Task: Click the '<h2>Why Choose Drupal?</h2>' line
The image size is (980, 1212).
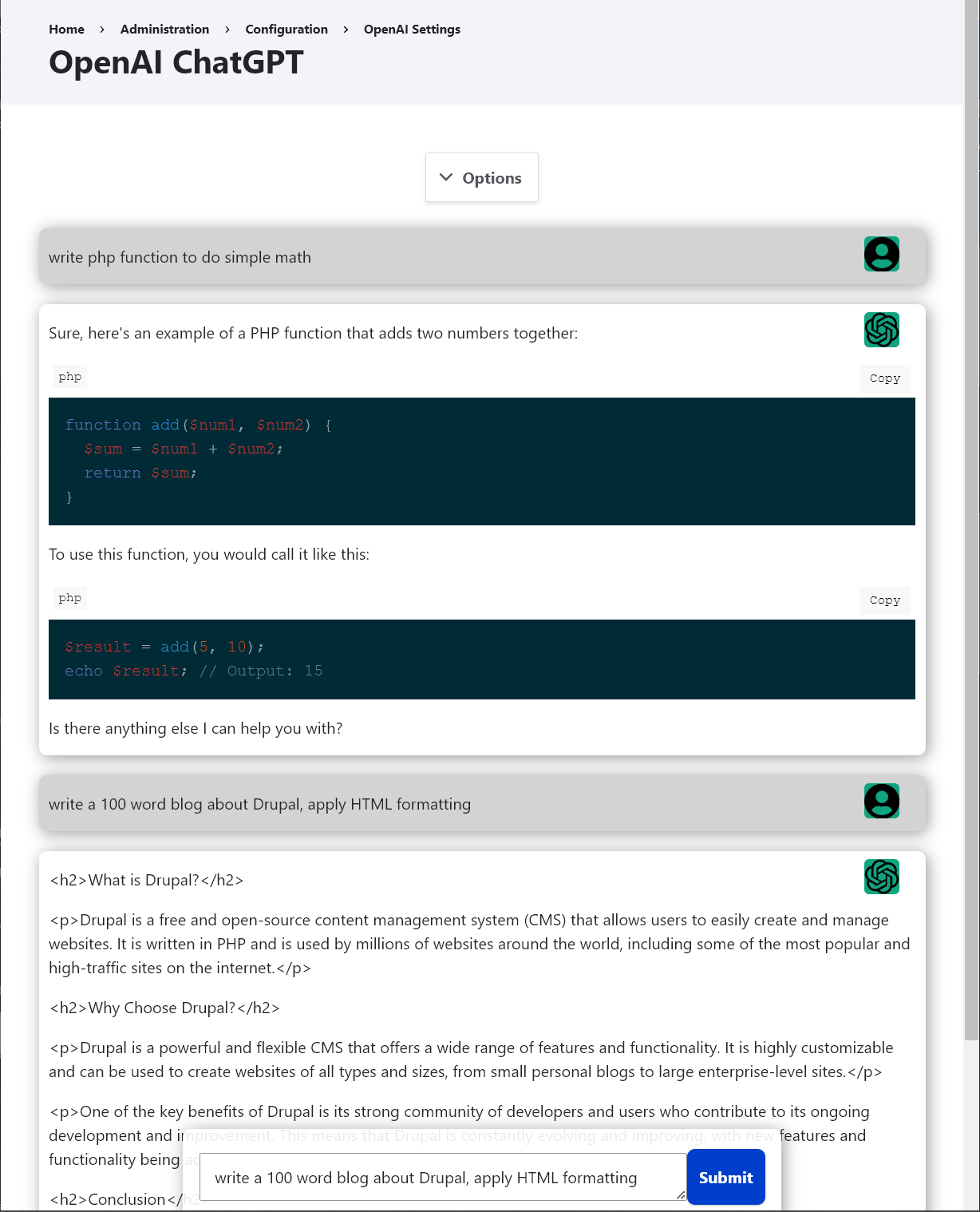Action: 164,1008
